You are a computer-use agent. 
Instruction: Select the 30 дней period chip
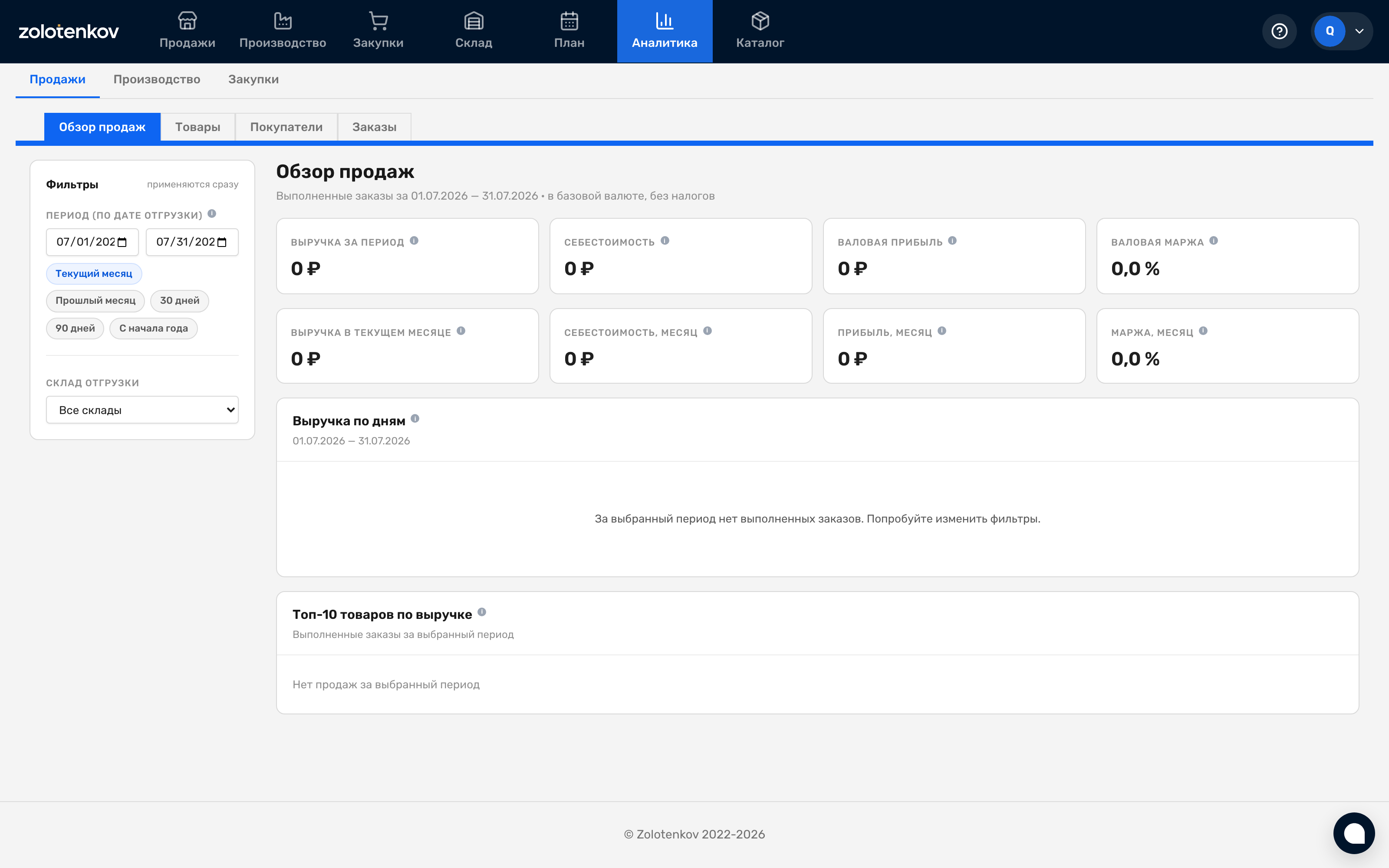[180, 301]
